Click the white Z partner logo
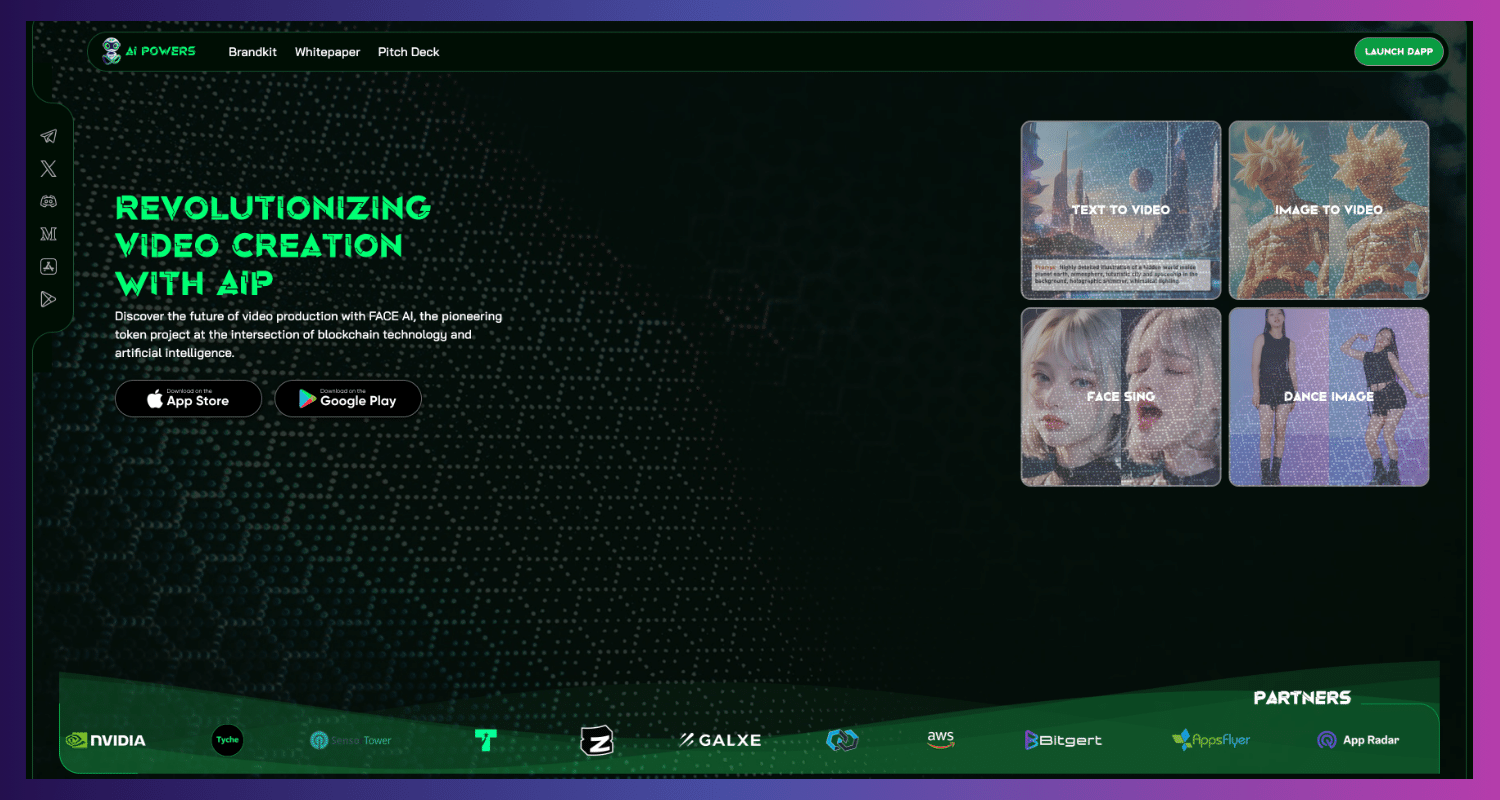 point(596,740)
